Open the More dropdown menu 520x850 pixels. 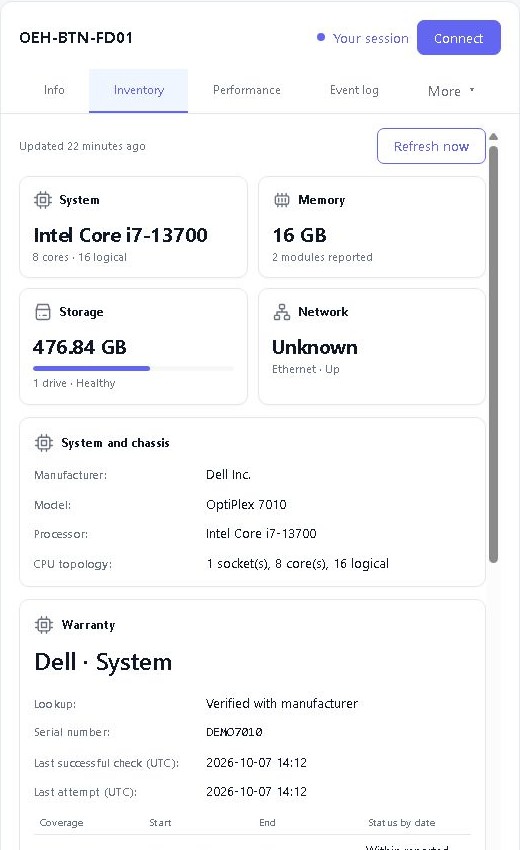451,91
